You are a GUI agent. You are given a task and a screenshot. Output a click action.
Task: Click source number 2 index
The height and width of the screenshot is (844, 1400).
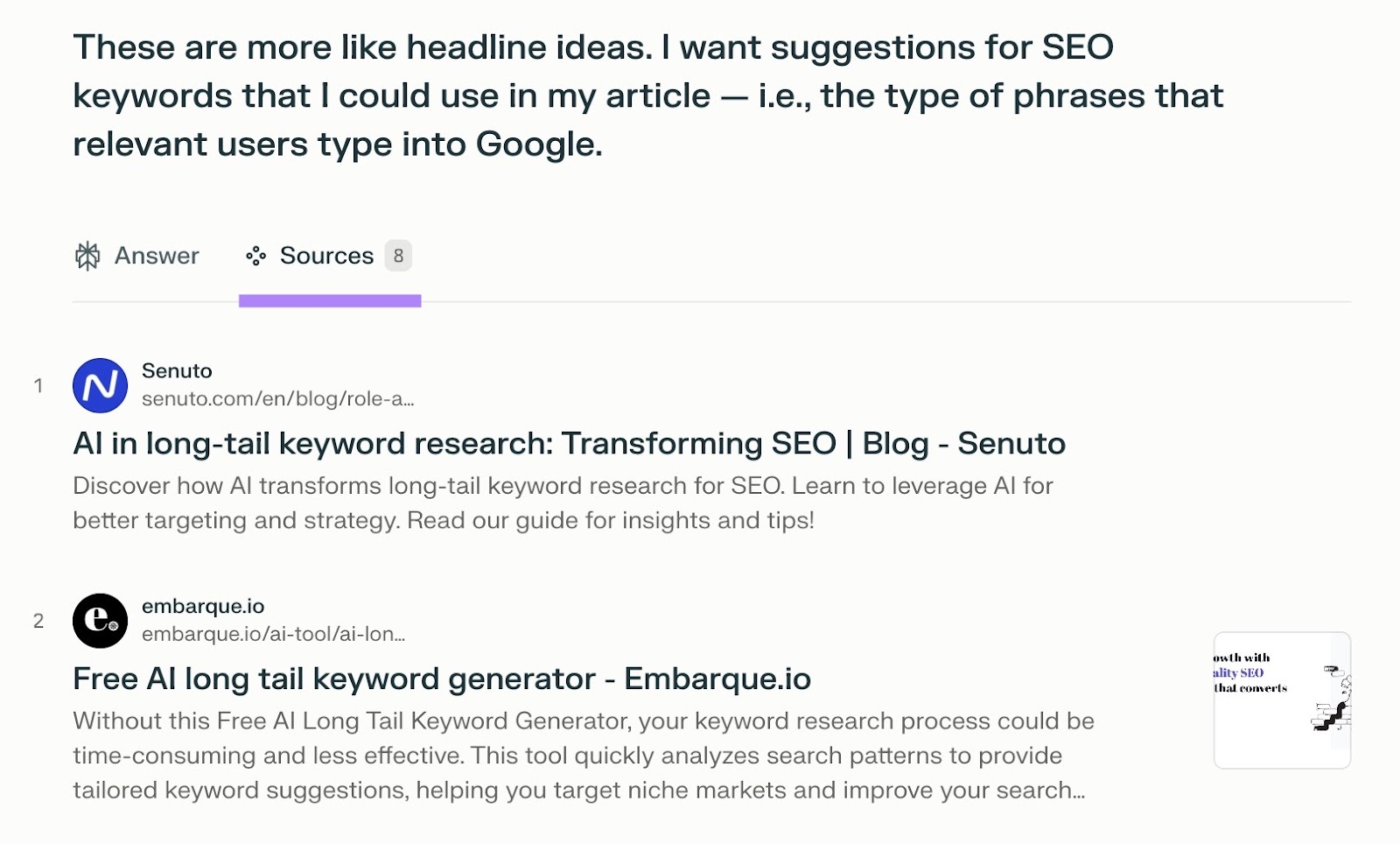click(38, 621)
